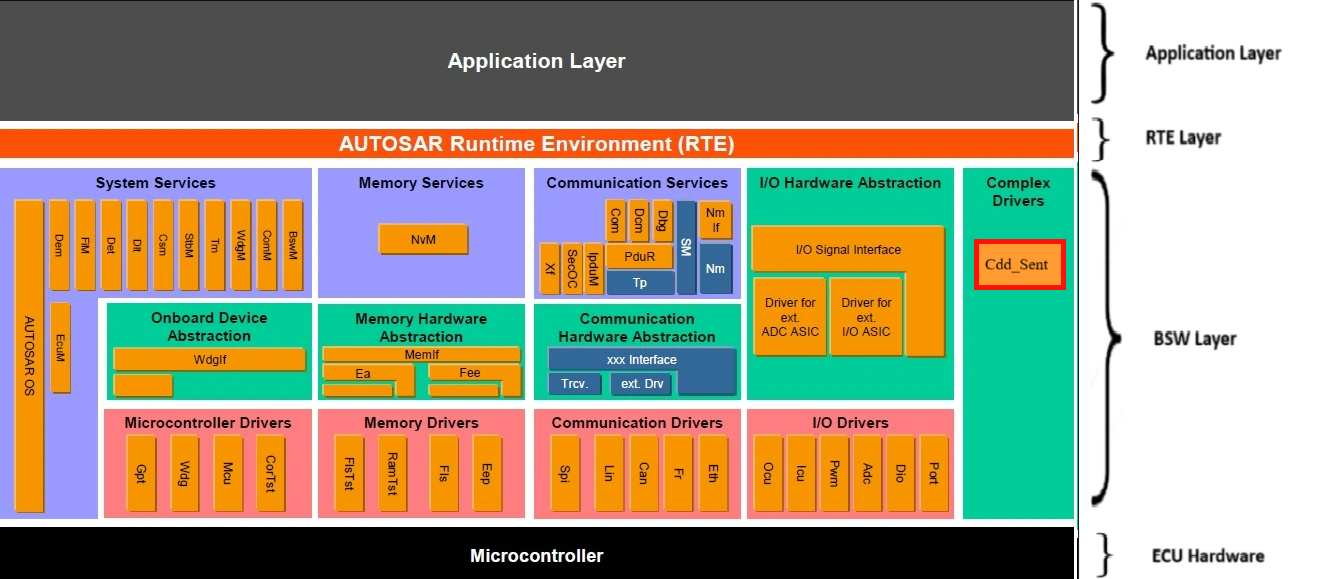The image size is (1325, 579).
Task: Click the blue Tp block
Action: coord(639,283)
